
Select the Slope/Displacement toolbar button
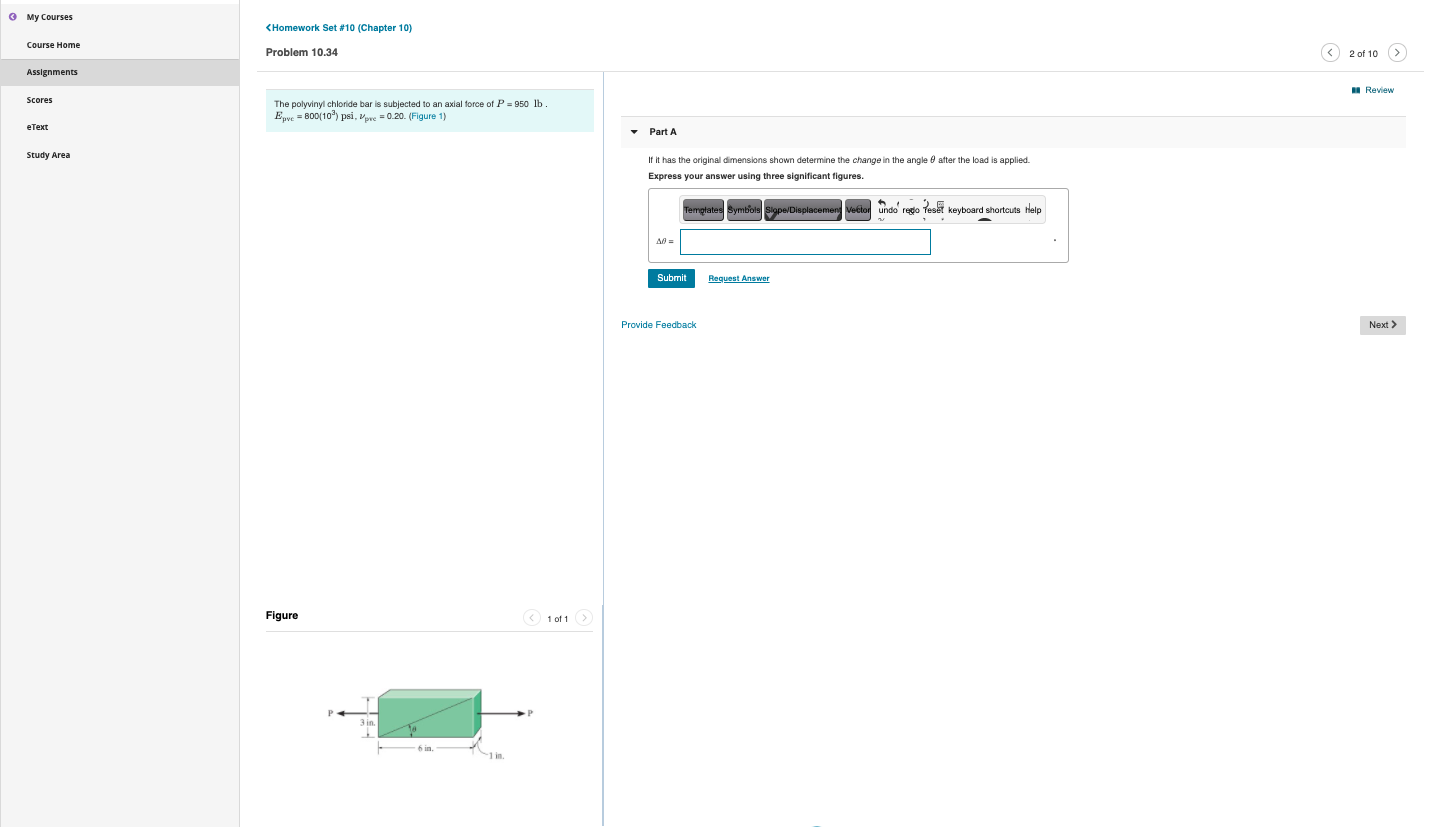point(803,210)
